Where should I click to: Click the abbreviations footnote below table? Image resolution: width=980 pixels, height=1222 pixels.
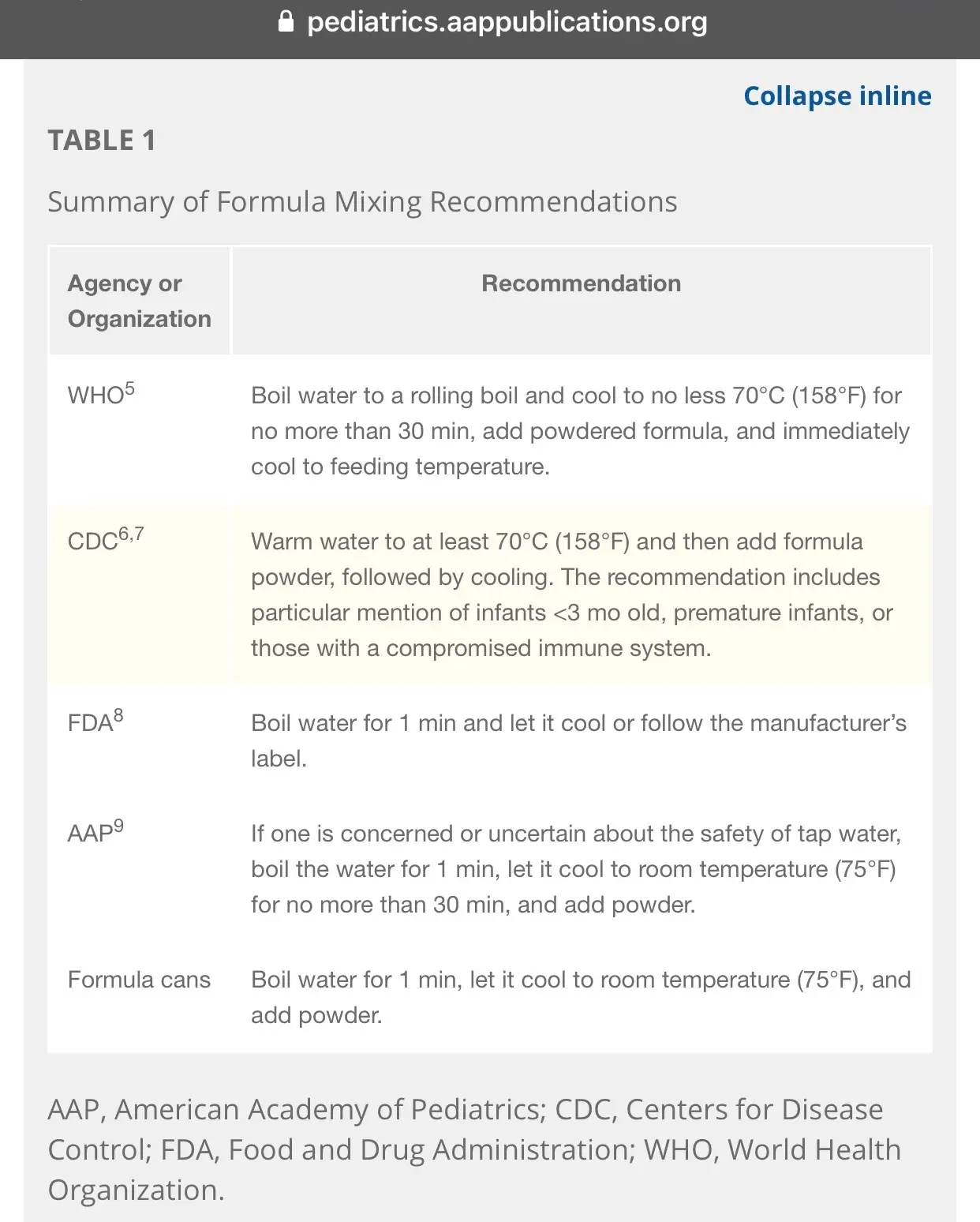474,1149
